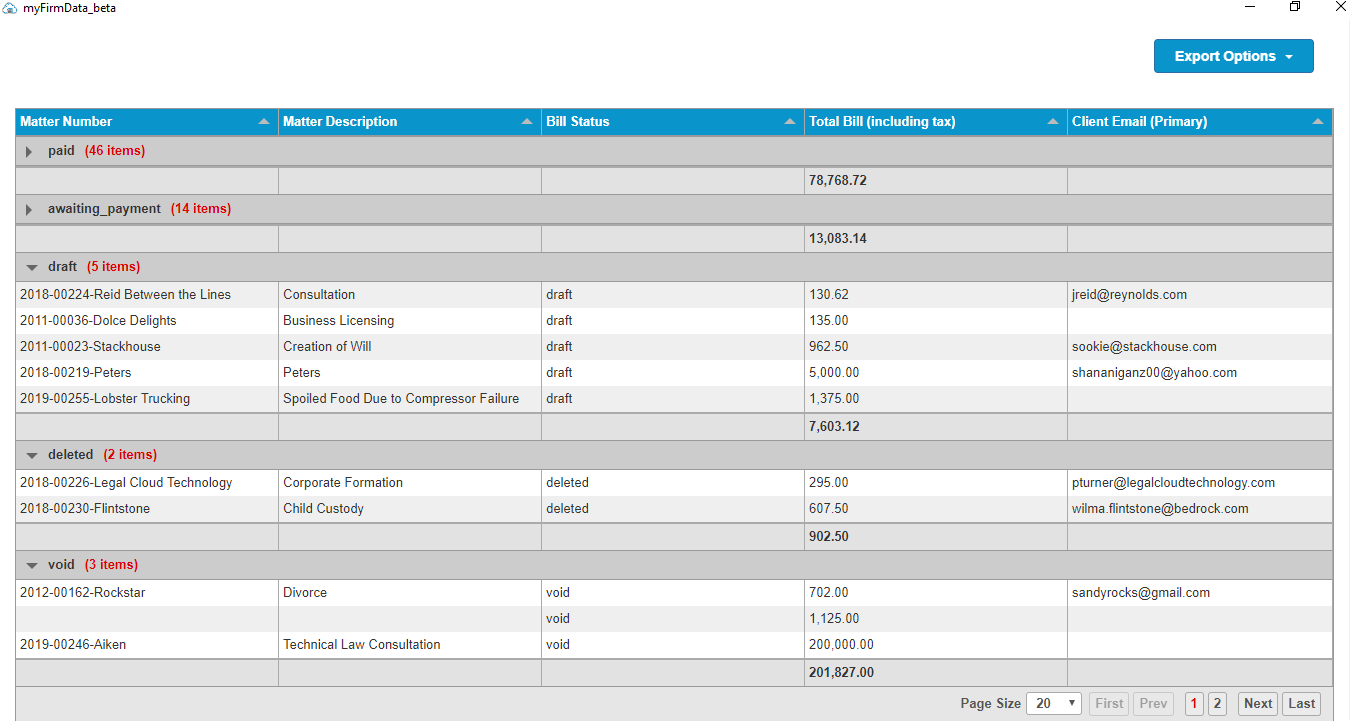
Task: Click the Matter Description header label
Action: [340, 122]
